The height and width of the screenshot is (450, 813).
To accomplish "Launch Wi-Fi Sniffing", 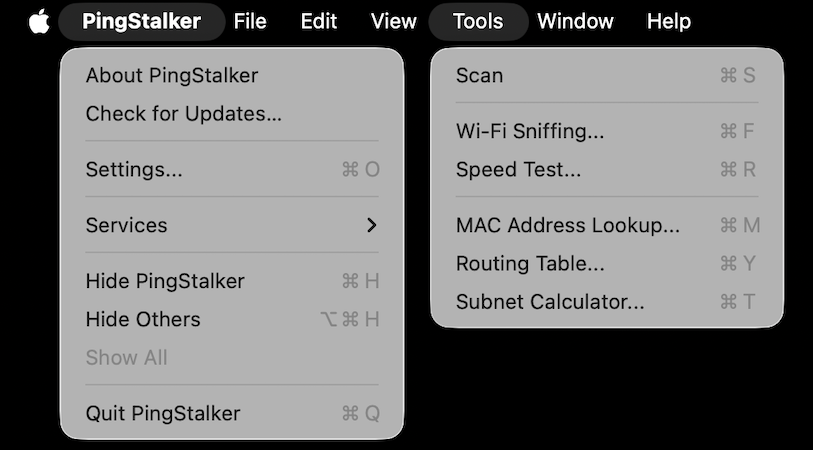I will 530,131.
